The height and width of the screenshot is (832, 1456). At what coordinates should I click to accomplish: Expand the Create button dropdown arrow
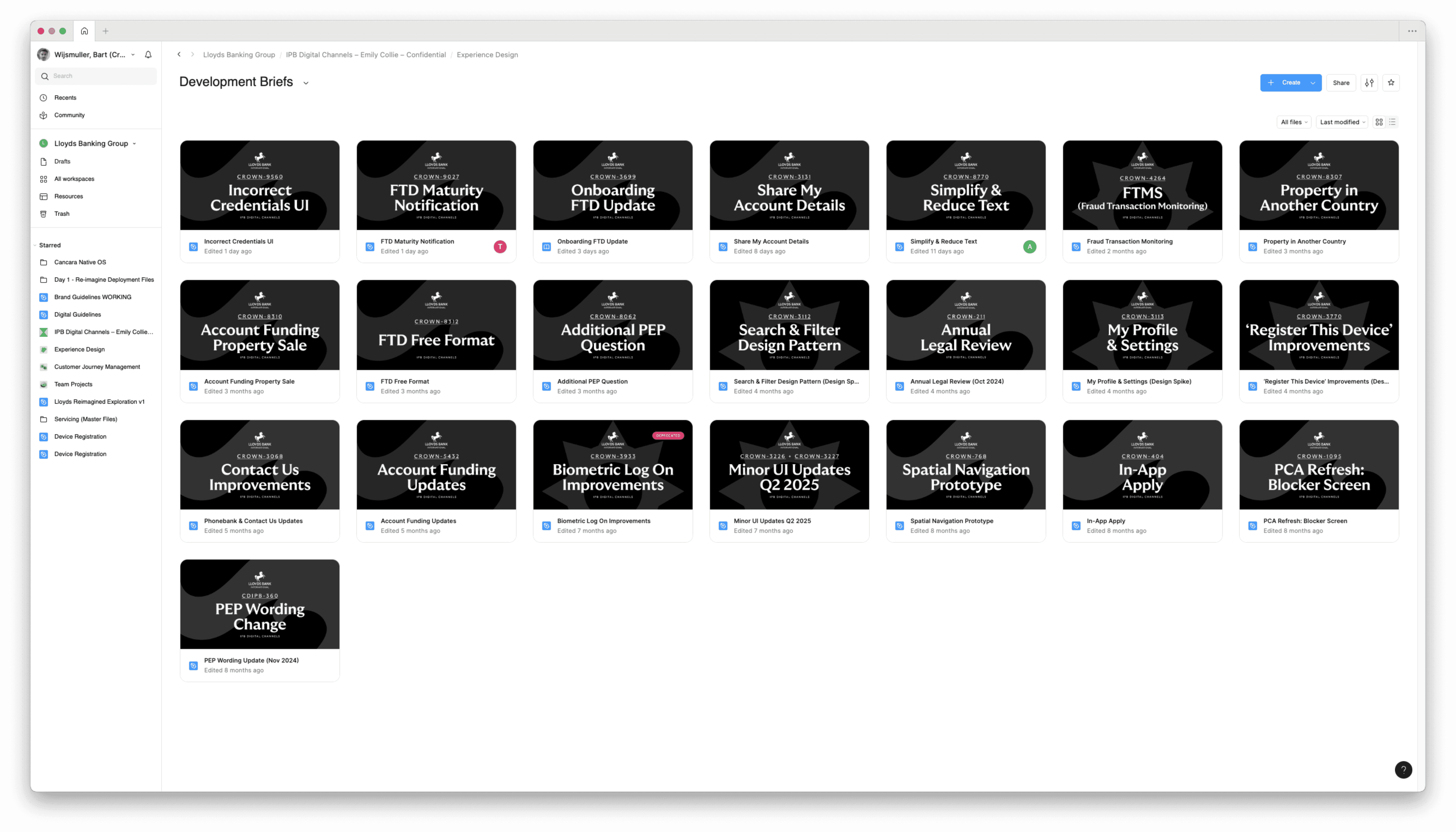click(x=1313, y=83)
